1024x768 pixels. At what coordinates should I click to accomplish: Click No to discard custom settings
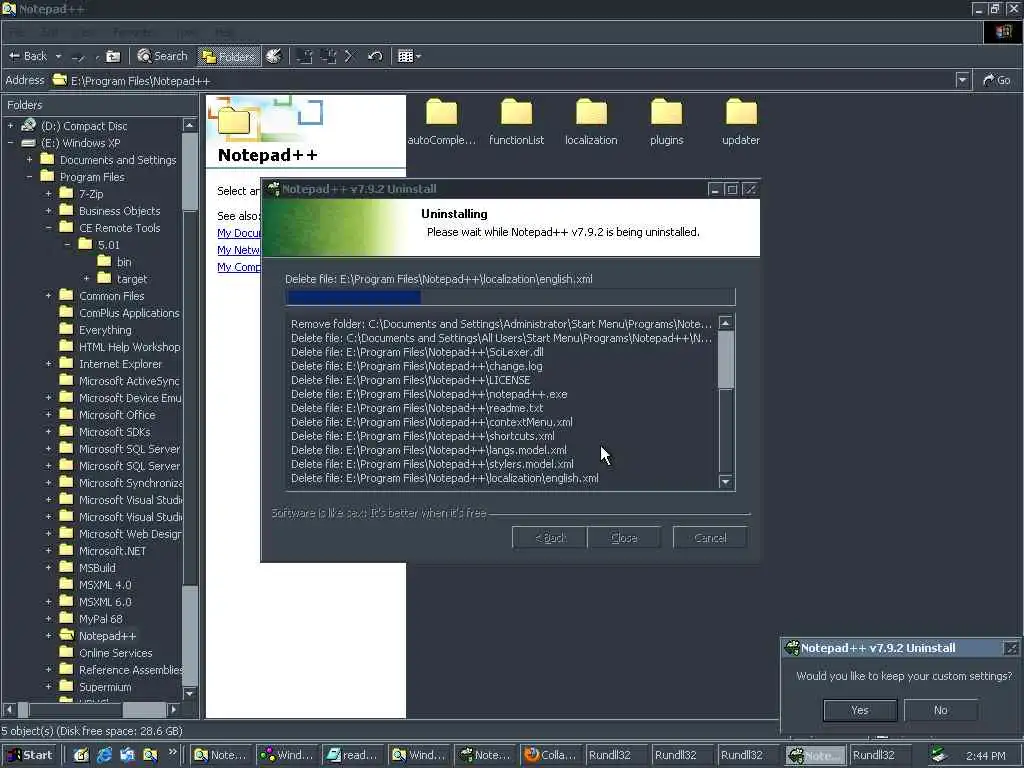[940, 710]
